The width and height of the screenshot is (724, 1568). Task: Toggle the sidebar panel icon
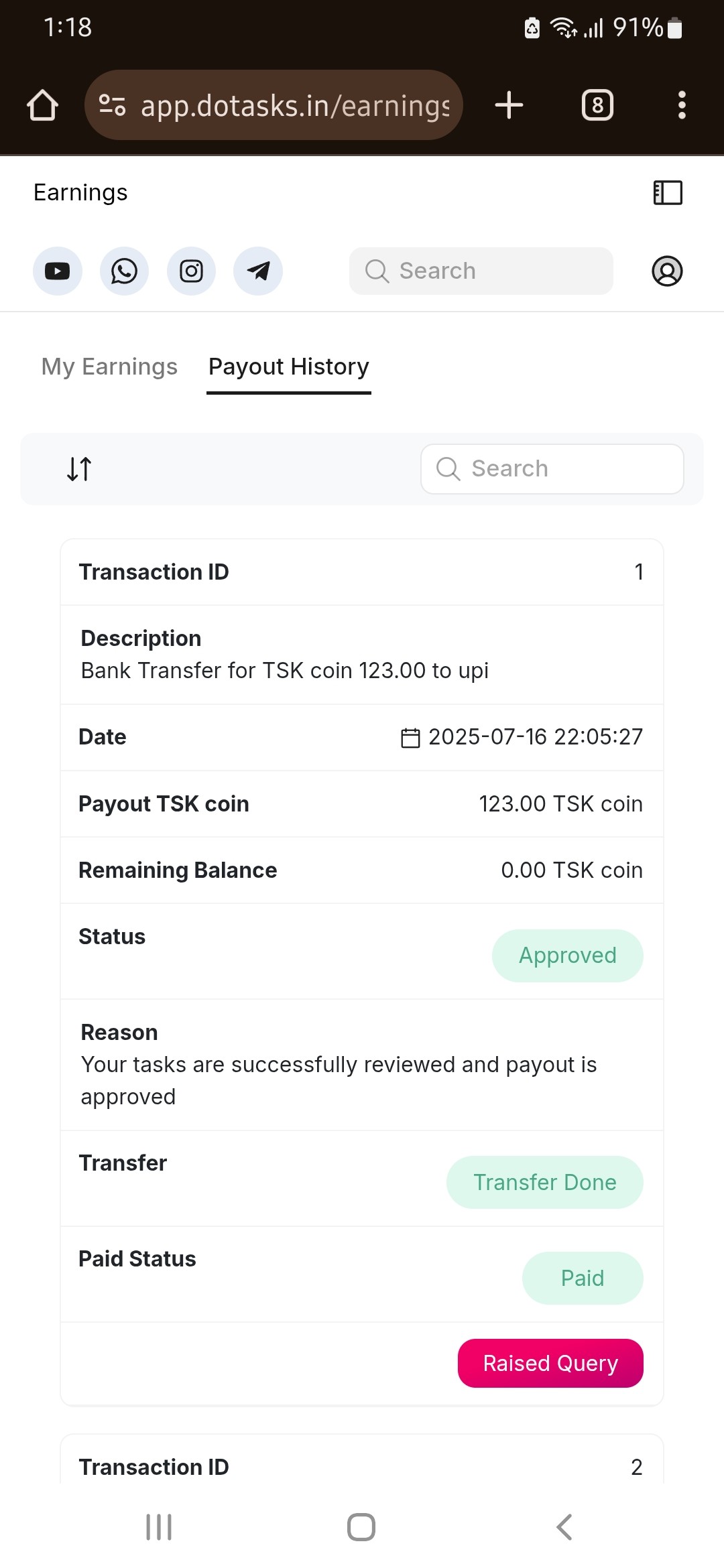coord(668,193)
